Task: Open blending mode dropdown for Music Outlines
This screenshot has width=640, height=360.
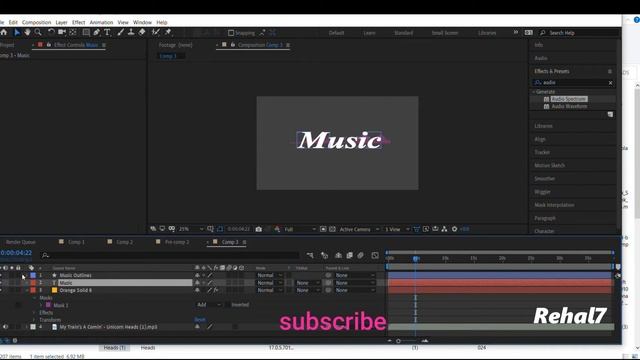Action: point(269,276)
